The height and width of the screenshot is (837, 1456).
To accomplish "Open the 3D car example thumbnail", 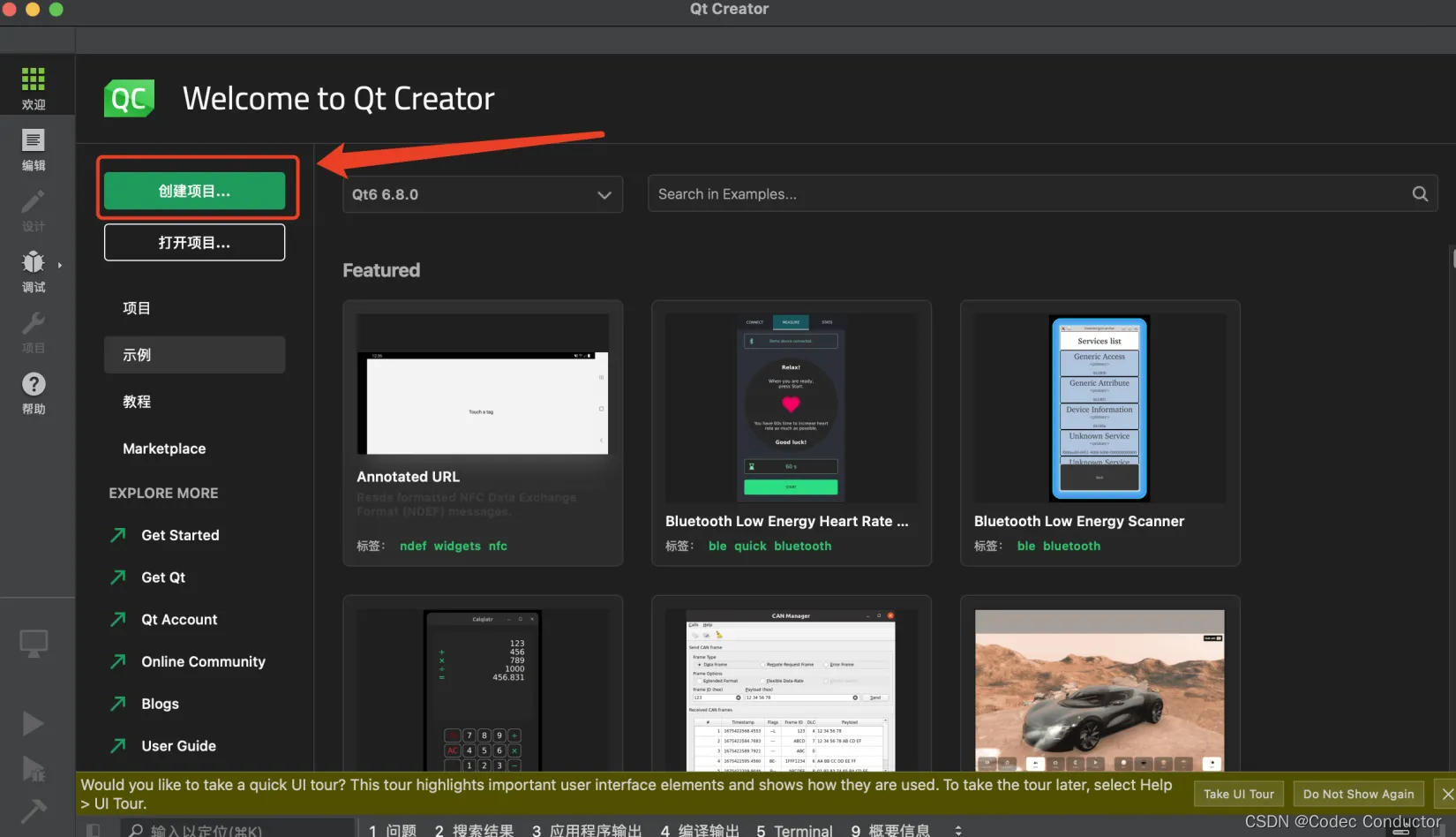I will click(x=1100, y=690).
